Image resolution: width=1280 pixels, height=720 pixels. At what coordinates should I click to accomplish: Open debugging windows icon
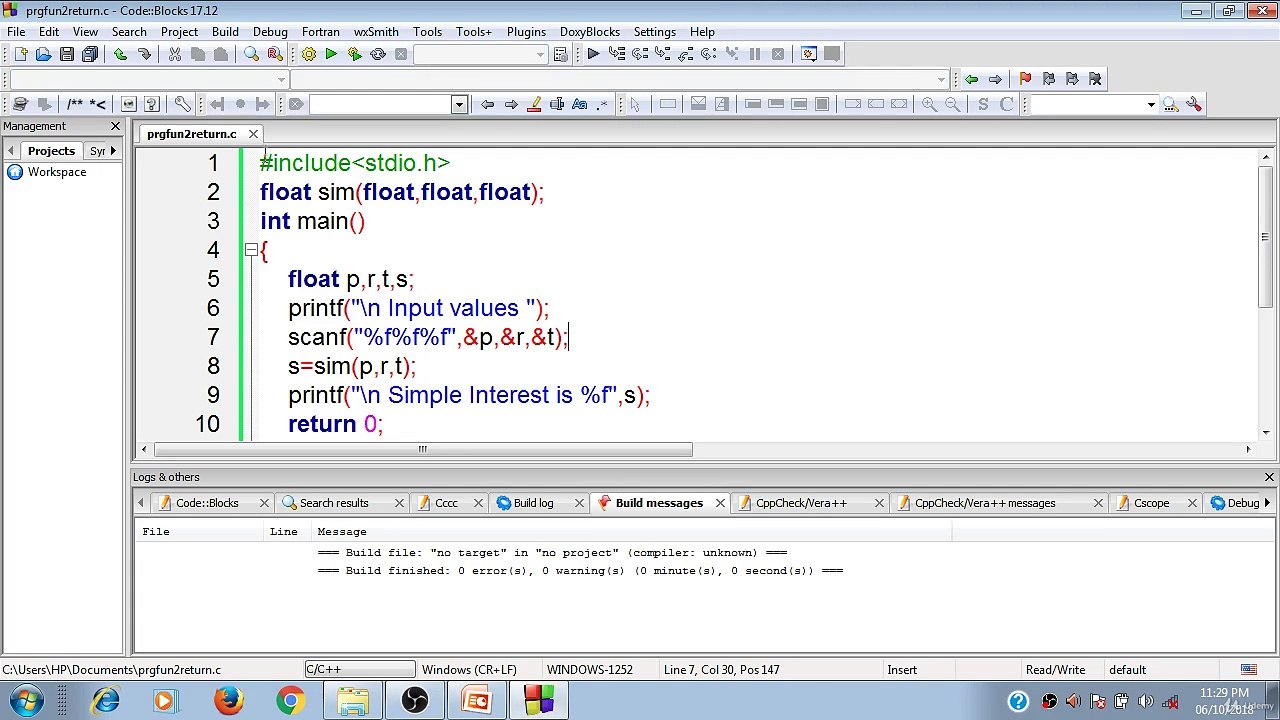click(809, 54)
